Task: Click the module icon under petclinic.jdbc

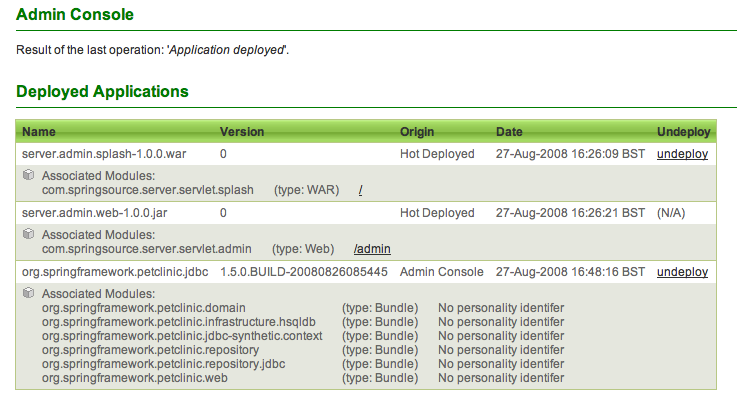Action: point(29,293)
